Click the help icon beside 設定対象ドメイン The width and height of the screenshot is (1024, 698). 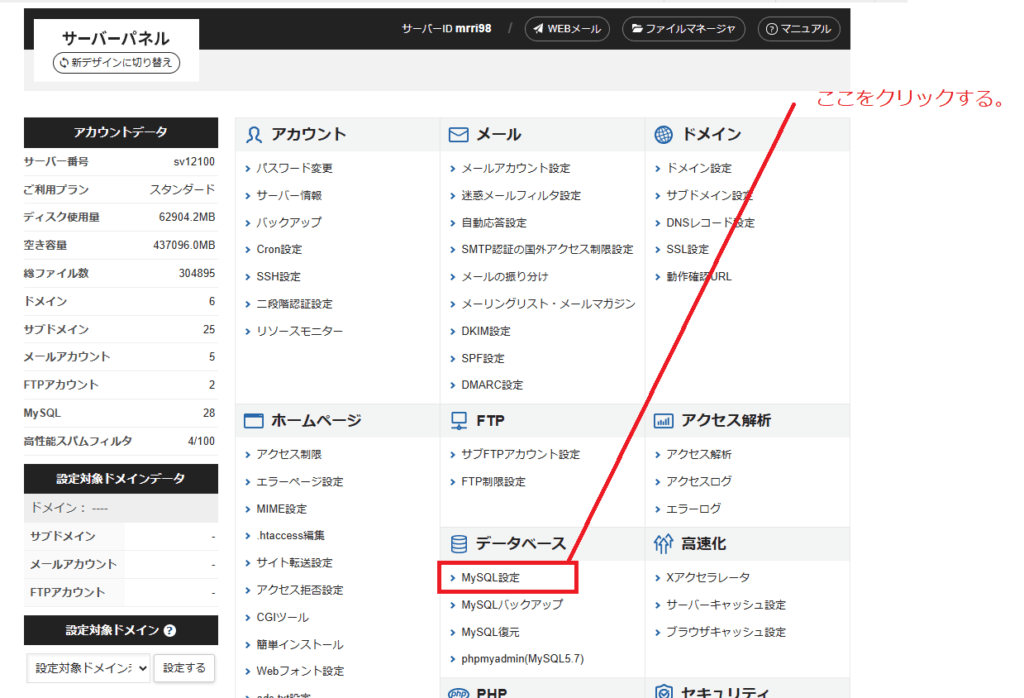coord(170,631)
